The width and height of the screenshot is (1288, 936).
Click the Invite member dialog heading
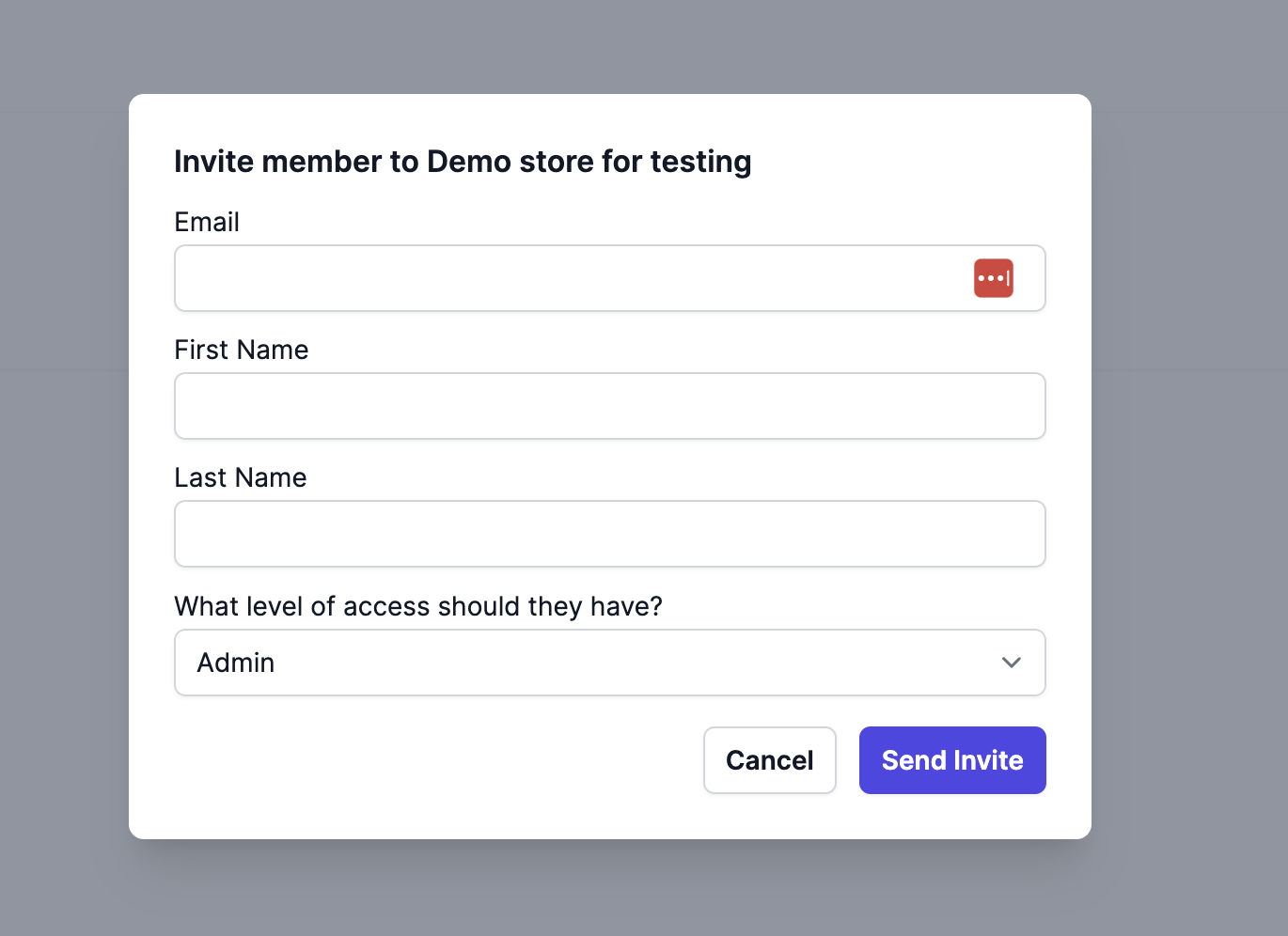click(463, 162)
